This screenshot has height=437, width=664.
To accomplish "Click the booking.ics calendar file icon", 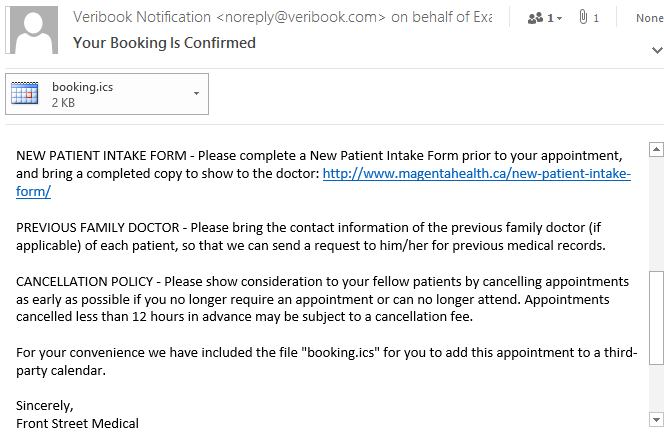I will 25,94.
